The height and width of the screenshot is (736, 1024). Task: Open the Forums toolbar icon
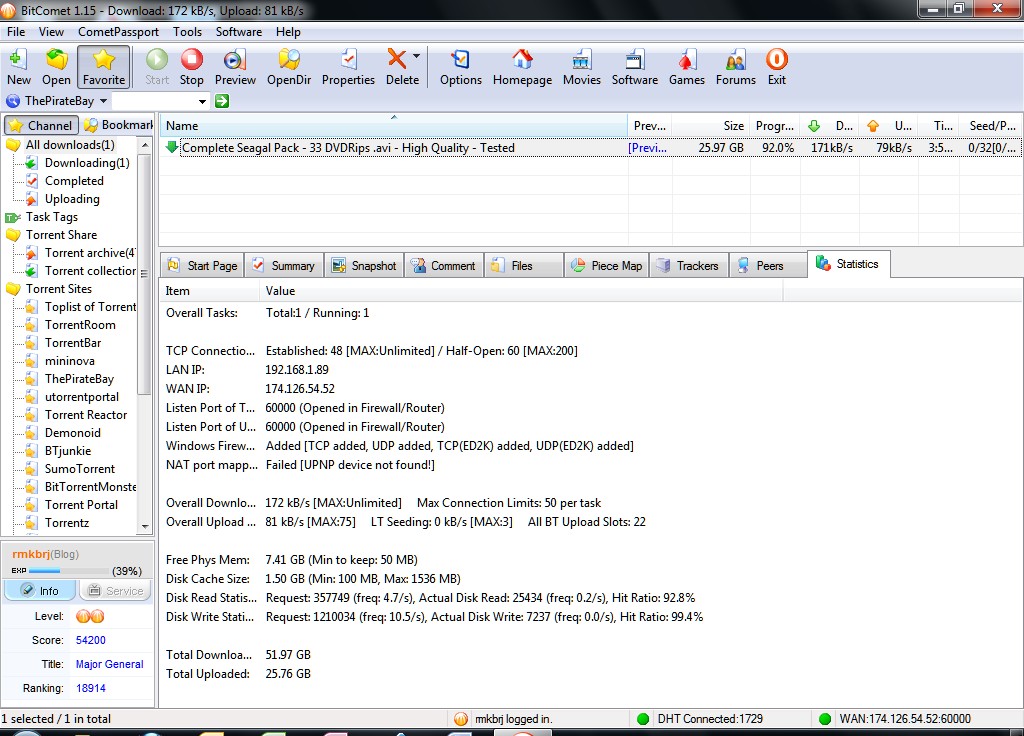pyautogui.click(x=735, y=67)
